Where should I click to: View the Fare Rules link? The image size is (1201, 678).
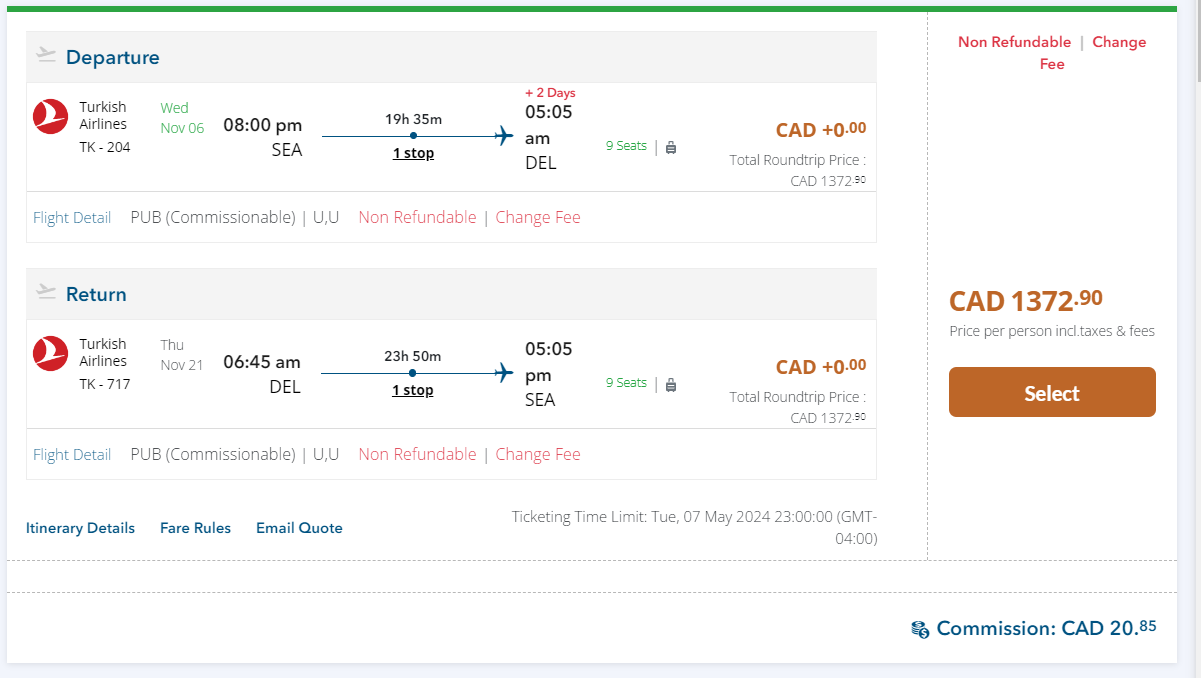(195, 528)
